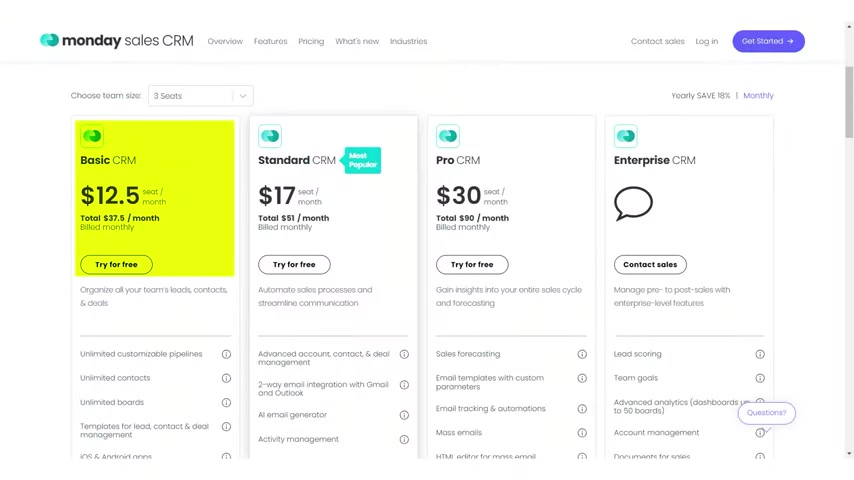Viewport: 854px width, 480px height.
Task: Show info for Sales forecasting
Action: [582, 354]
